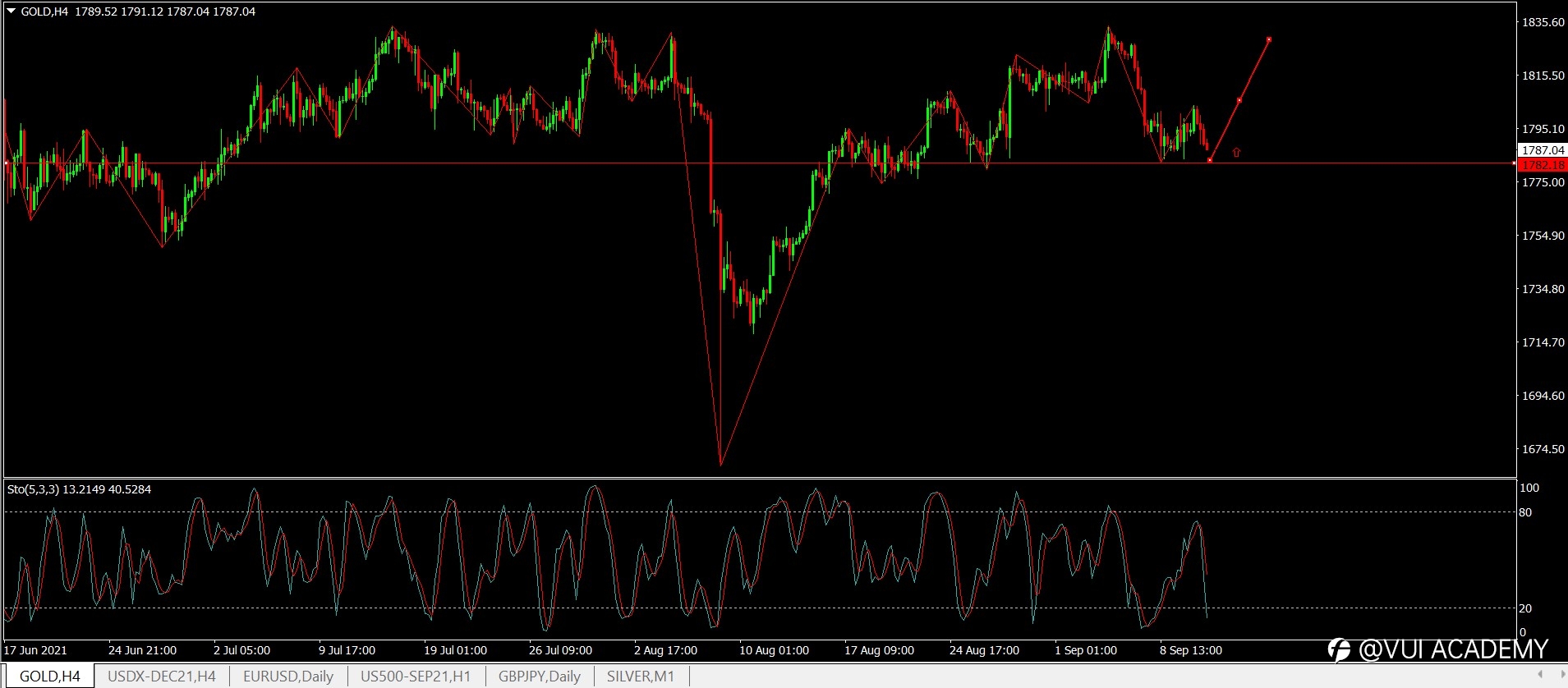This screenshot has width=1568, height=688.
Task: Click the 10 Aug 01:00 time label
Action: (x=774, y=650)
